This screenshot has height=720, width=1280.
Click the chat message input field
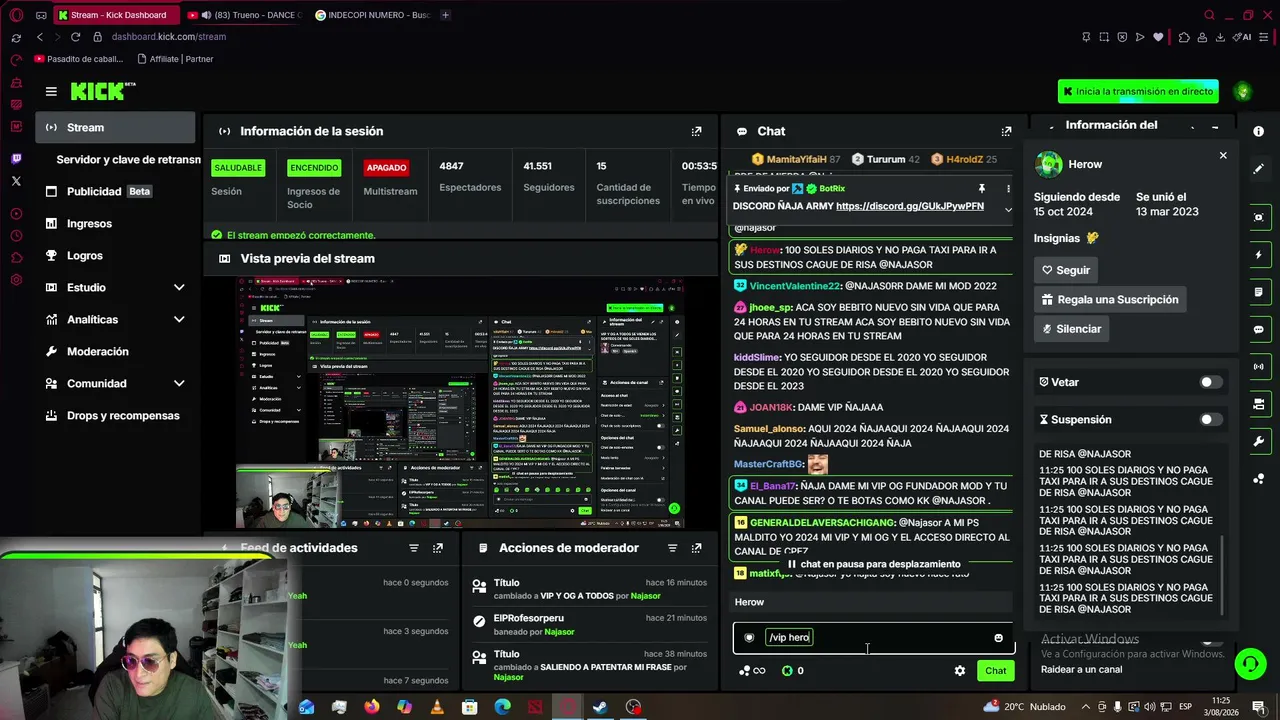coord(874,638)
